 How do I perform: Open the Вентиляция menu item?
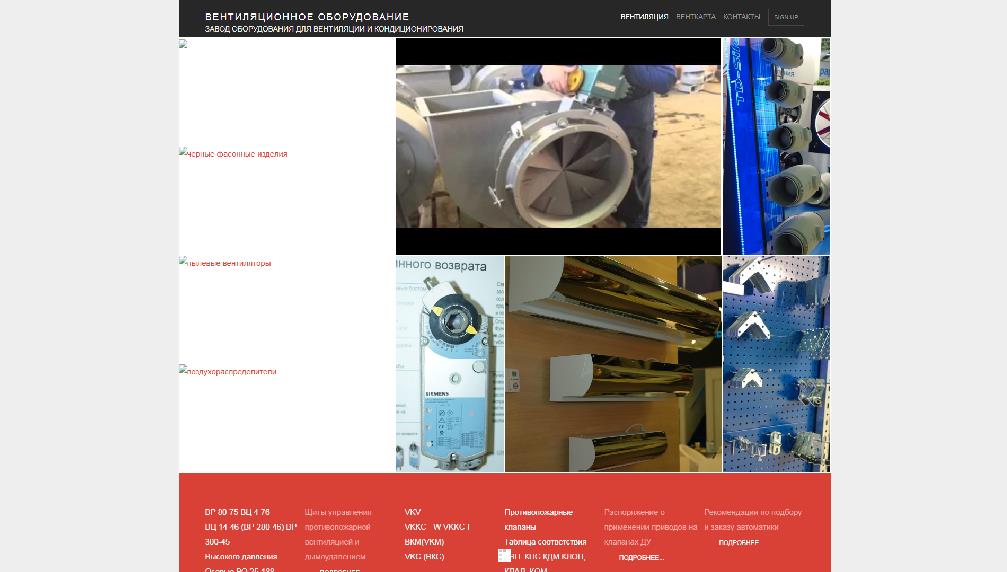coord(644,17)
